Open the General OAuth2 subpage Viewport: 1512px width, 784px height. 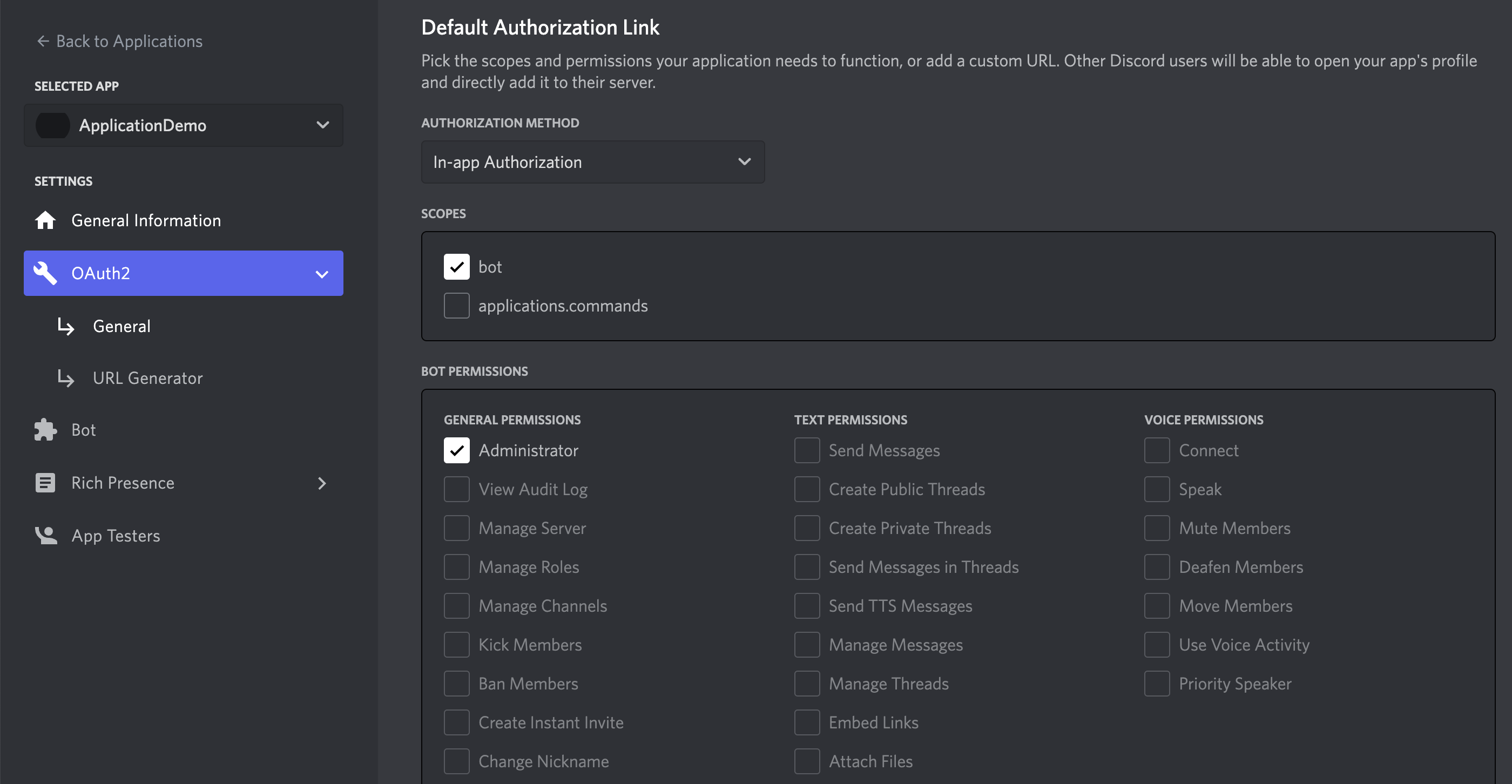pos(122,326)
